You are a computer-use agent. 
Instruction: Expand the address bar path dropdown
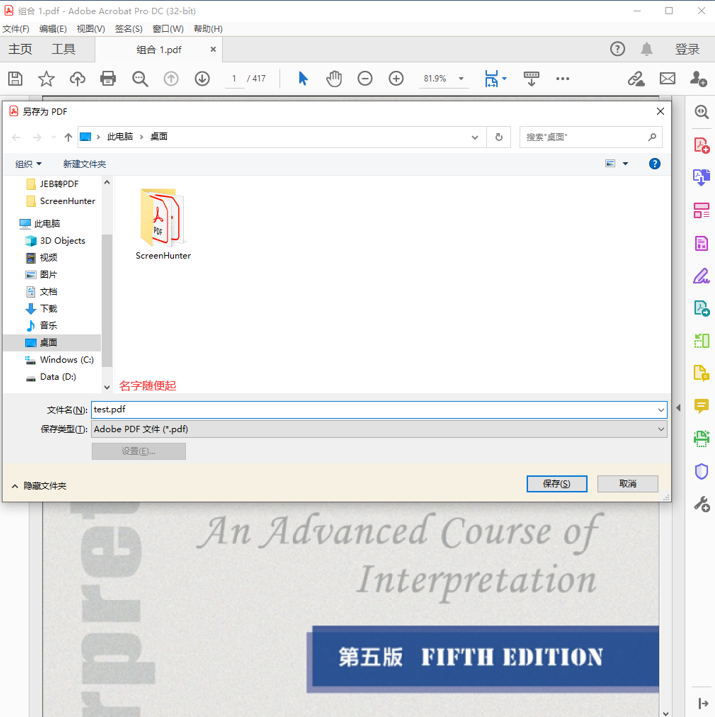tap(475, 137)
